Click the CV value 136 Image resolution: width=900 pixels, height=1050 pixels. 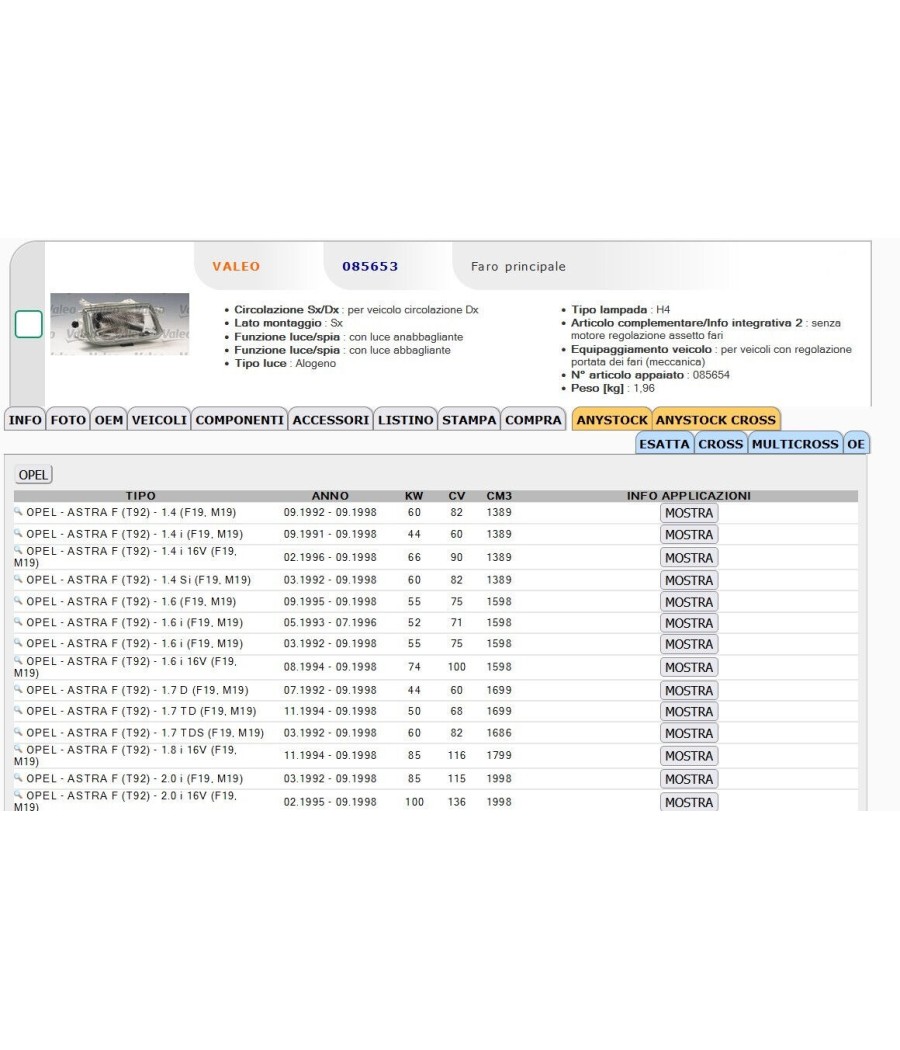[x=457, y=802]
